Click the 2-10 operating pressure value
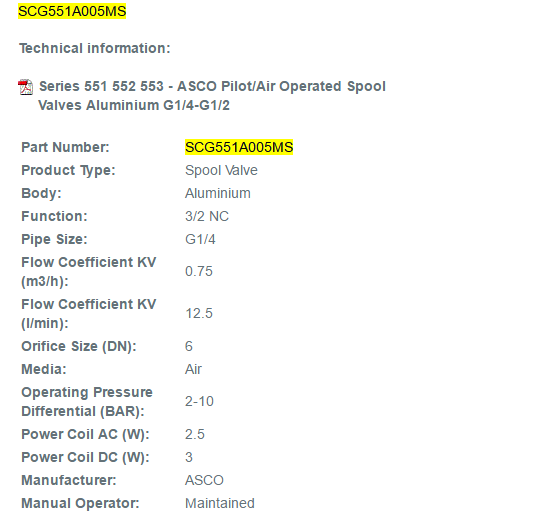 (x=199, y=401)
